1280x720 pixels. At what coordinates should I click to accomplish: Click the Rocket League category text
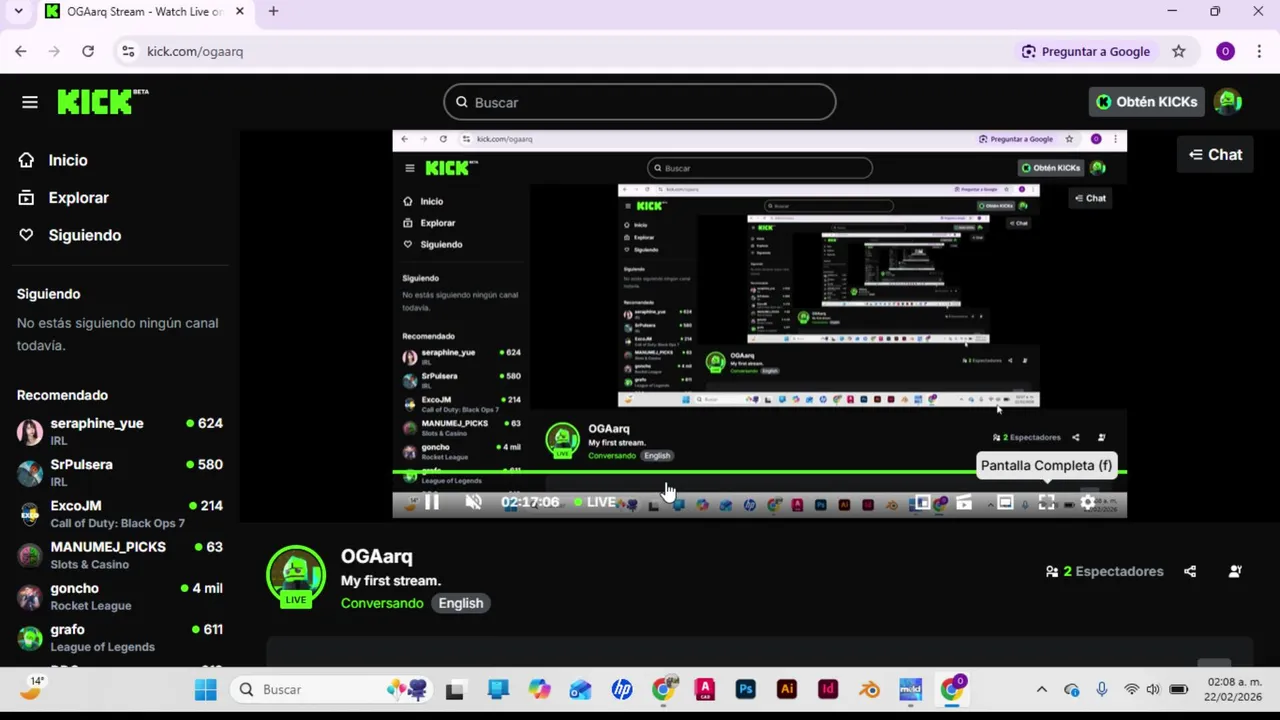click(x=91, y=606)
